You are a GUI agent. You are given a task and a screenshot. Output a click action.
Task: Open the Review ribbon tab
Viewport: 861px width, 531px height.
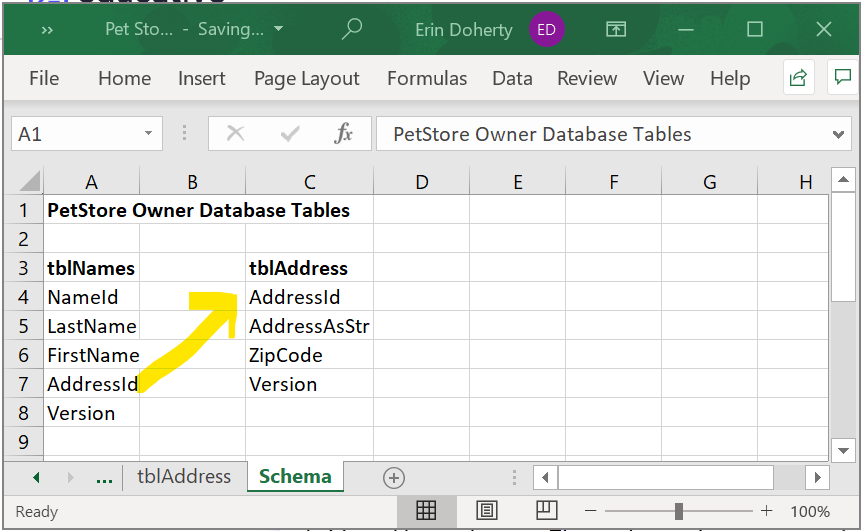587,78
